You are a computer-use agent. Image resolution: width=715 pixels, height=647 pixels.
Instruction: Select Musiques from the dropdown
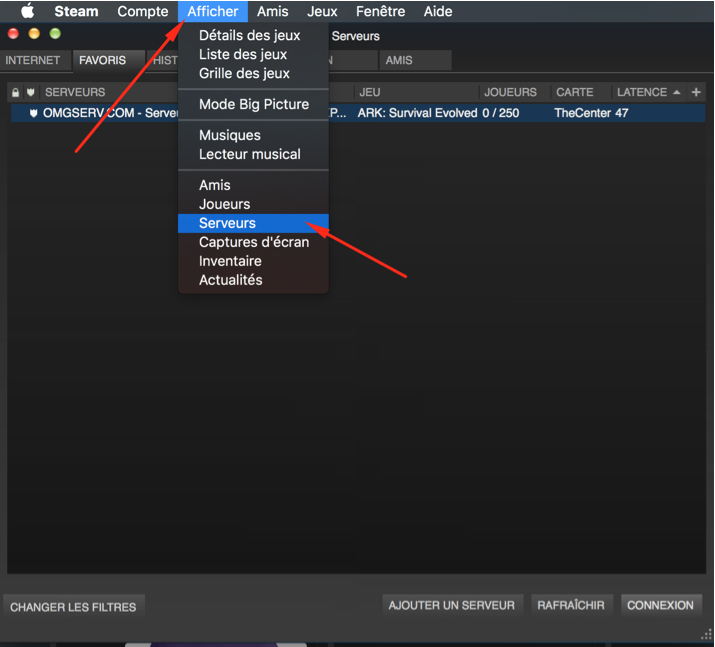coord(253,135)
